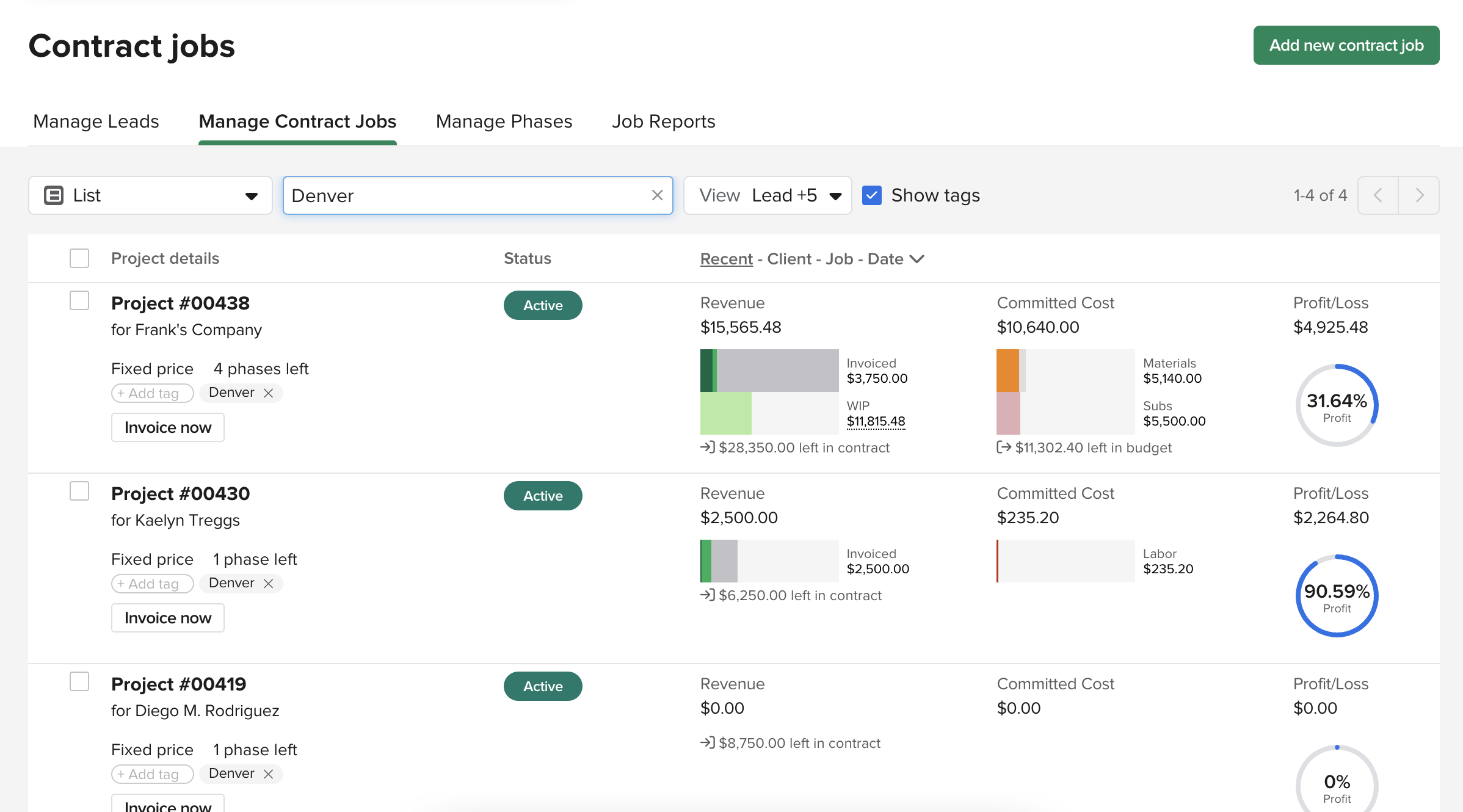Open the Recent - Client - Job - Date sort chevron
Image resolution: width=1463 pixels, height=812 pixels.
pos(917,259)
